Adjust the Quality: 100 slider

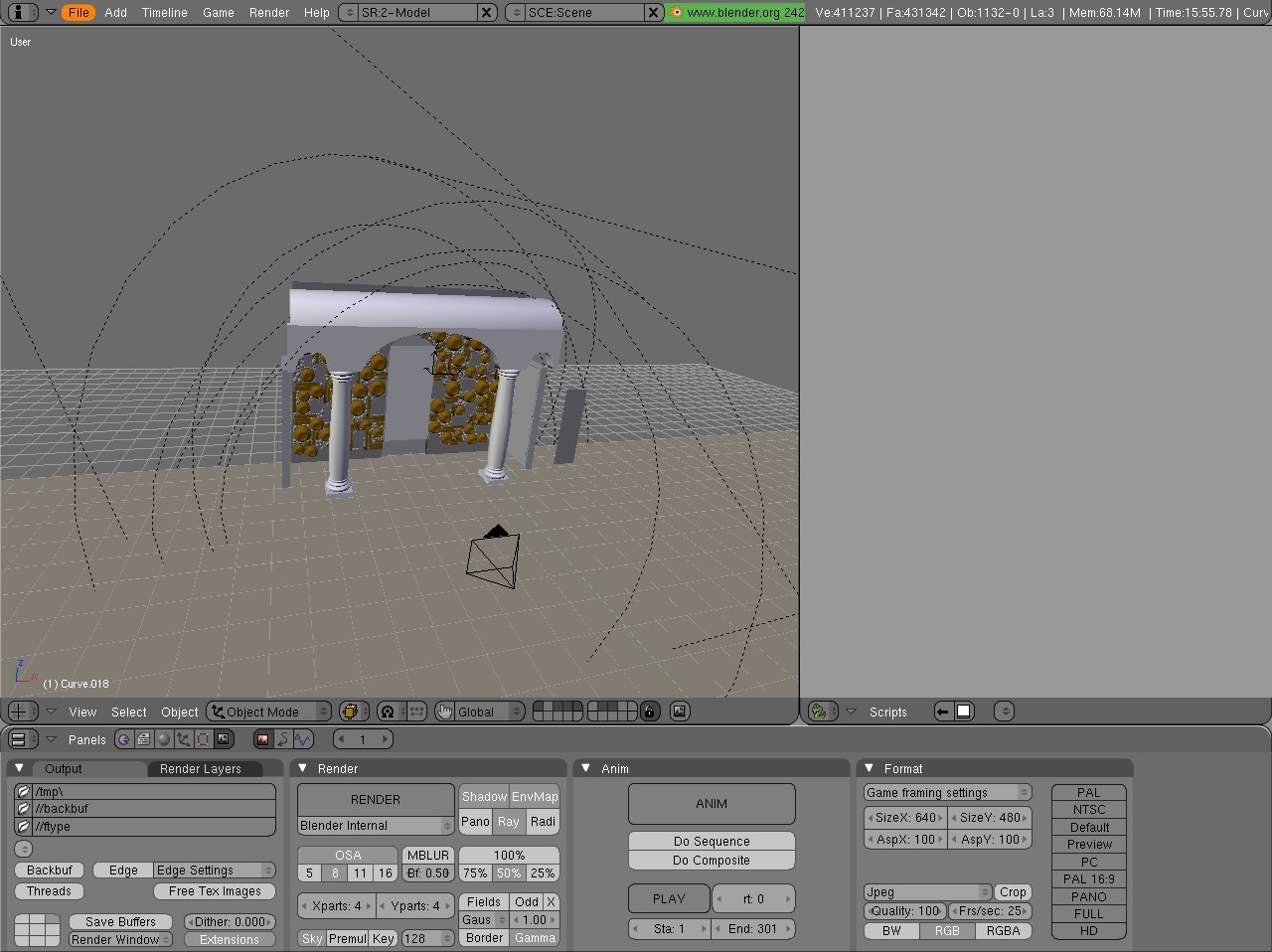[x=906, y=911]
